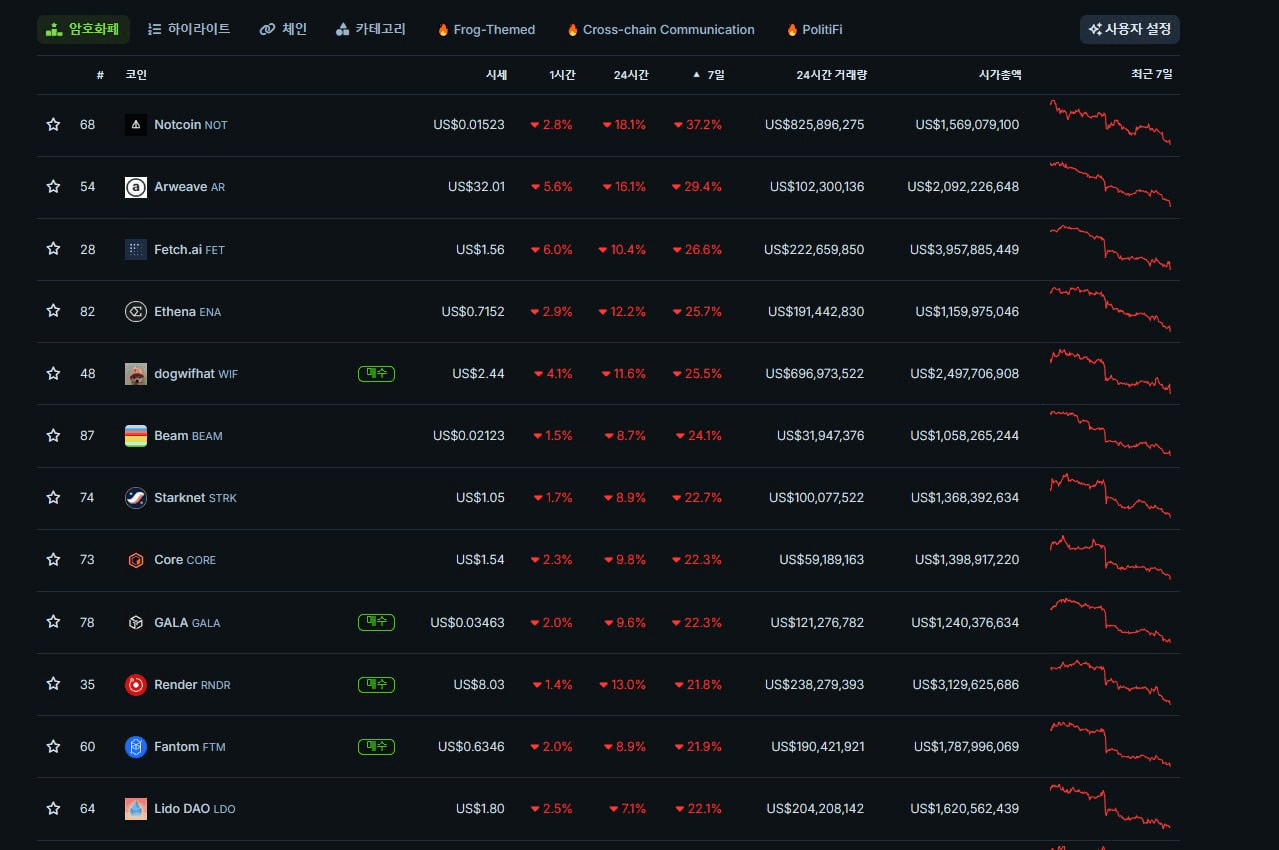The width and height of the screenshot is (1279, 850).
Task: Click the 사용자 설정 button
Action: (x=1130, y=29)
